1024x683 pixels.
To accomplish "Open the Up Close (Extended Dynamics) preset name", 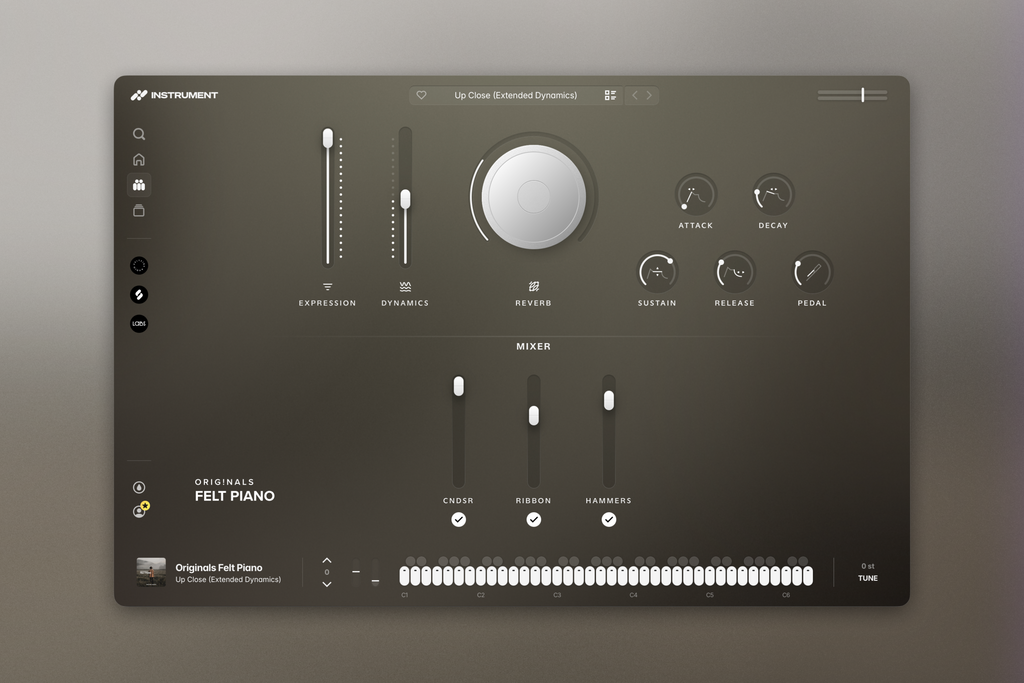I will pyautogui.click(x=516, y=95).
